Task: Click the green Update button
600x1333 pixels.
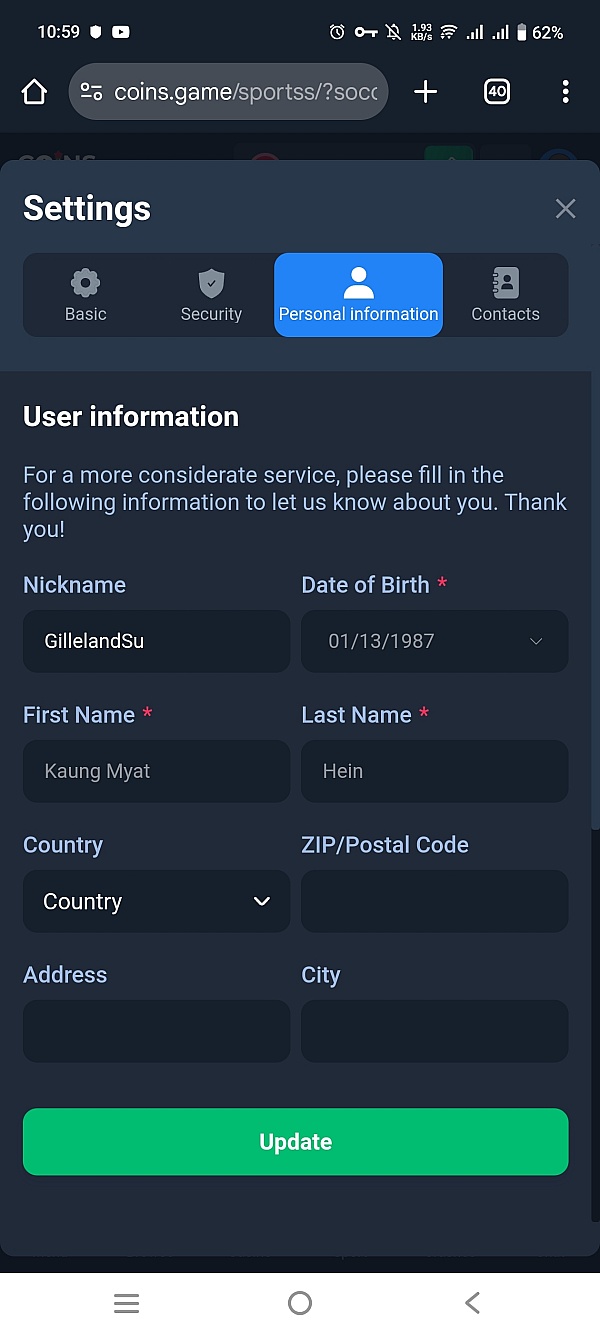Action: (296, 1141)
